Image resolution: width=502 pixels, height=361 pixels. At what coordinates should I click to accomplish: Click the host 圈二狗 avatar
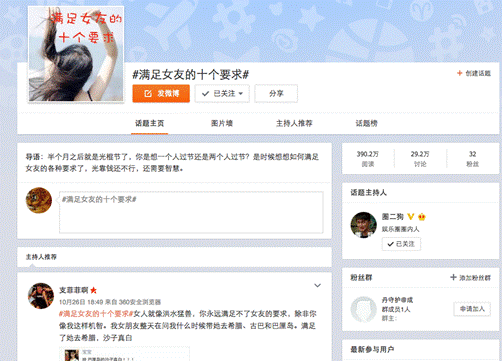[363, 225]
